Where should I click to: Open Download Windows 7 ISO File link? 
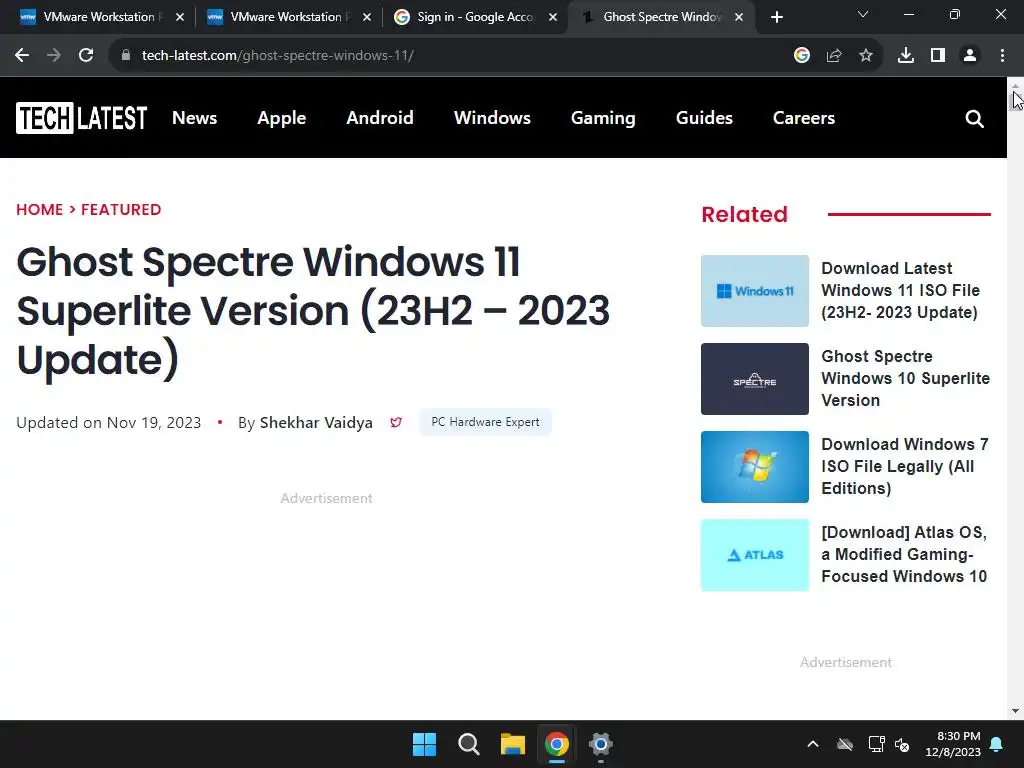(904, 466)
